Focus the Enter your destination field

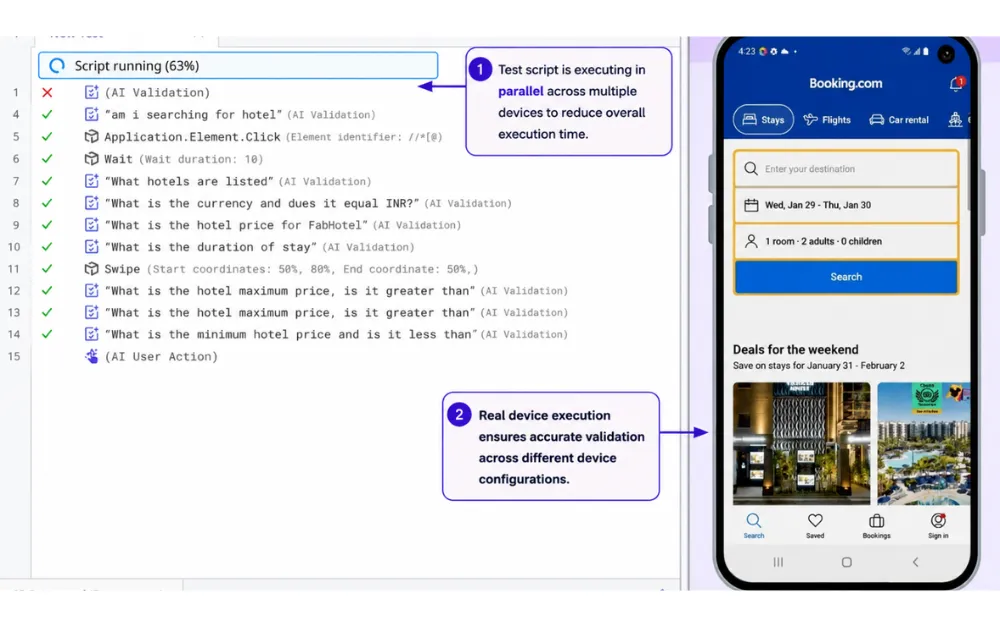pyautogui.click(x=846, y=169)
